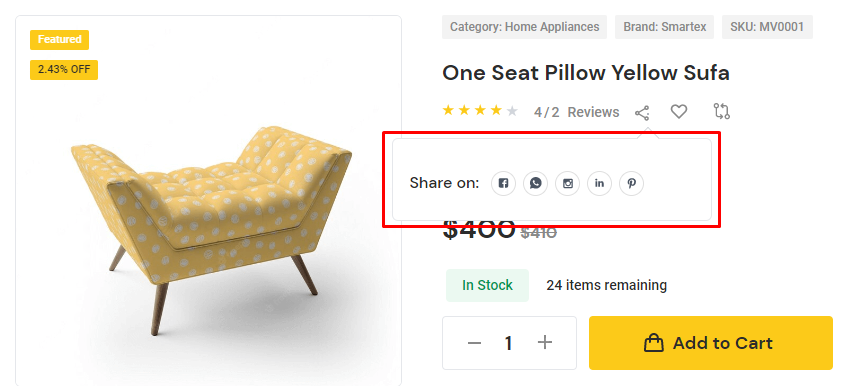Click the share icon beside Reviews

(x=642, y=113)
